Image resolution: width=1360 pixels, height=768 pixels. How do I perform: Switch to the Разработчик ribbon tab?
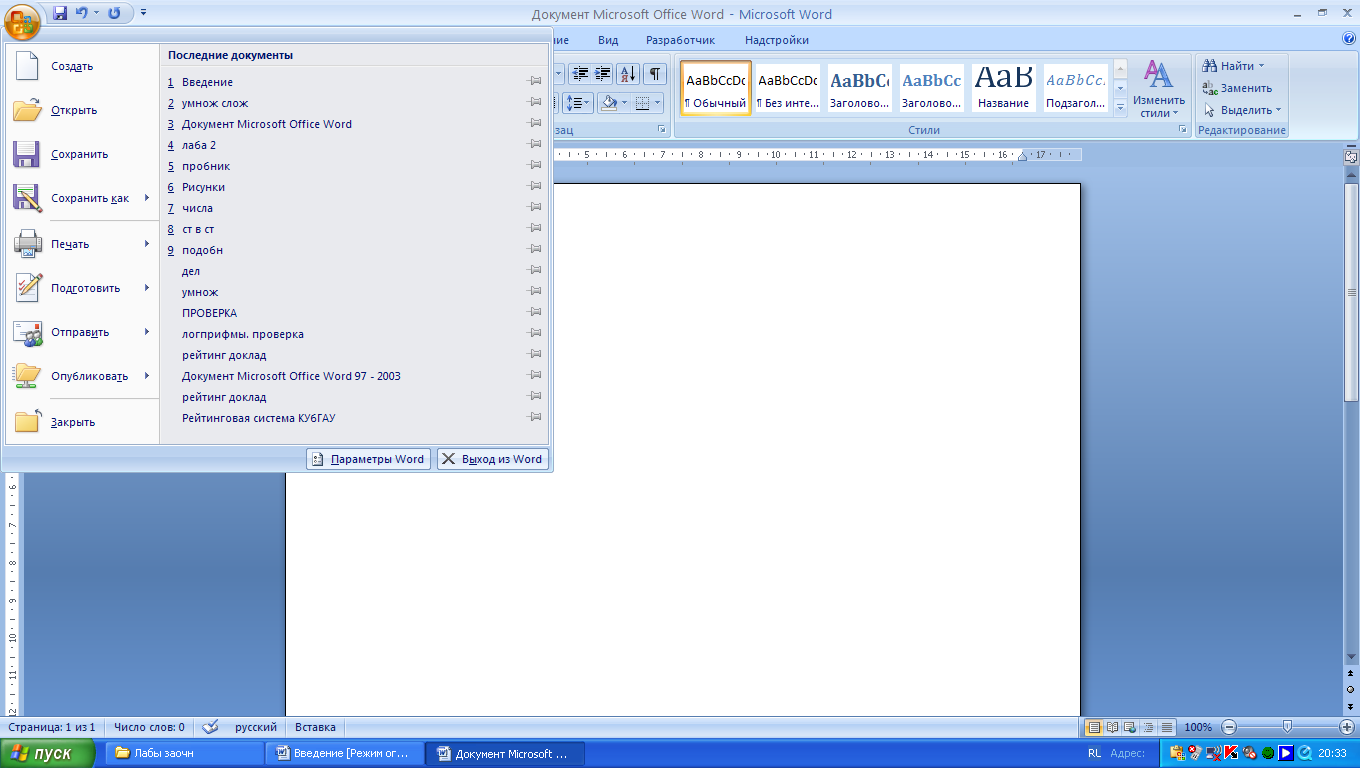[680, 40]
